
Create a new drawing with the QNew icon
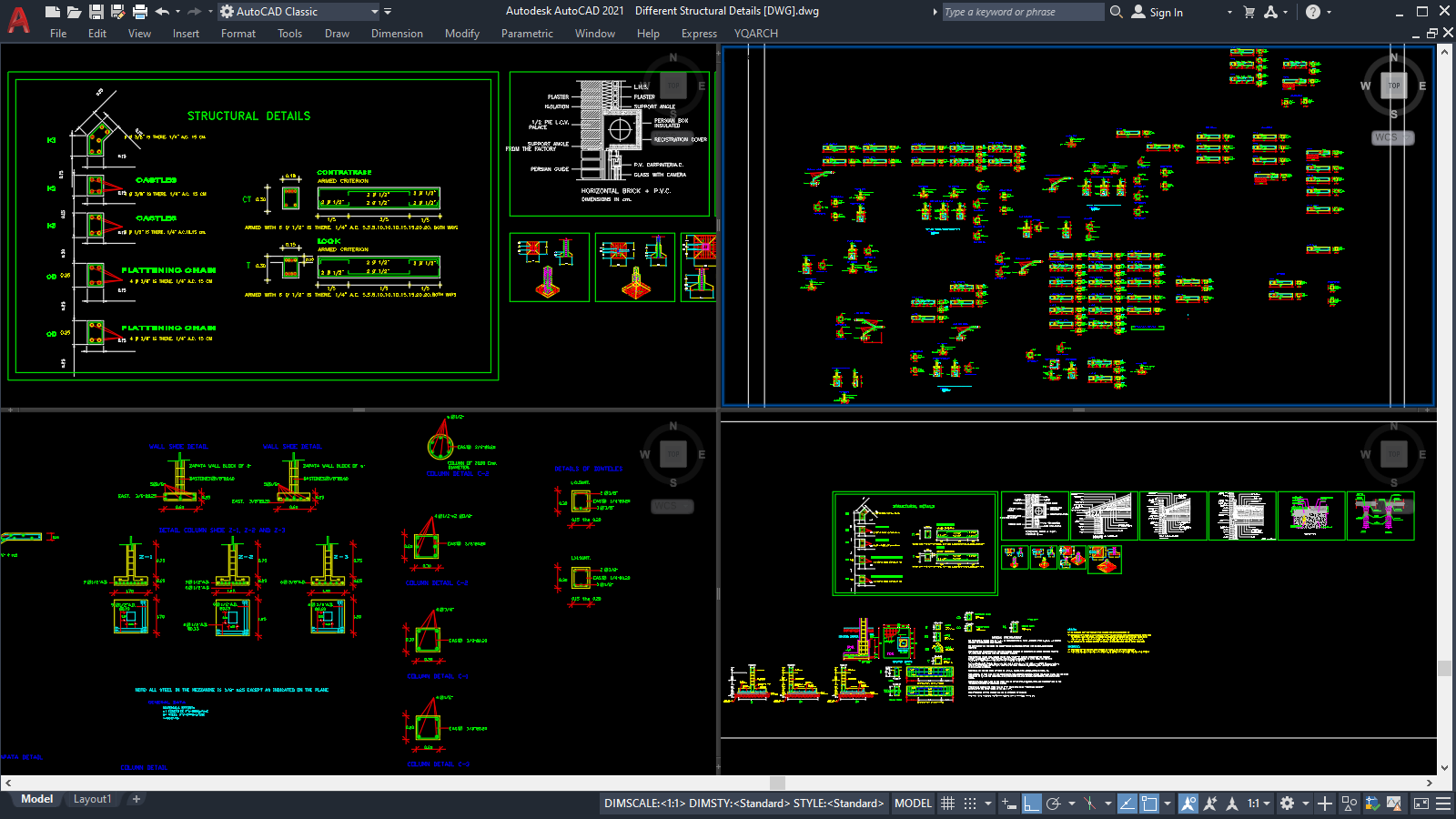53,11
